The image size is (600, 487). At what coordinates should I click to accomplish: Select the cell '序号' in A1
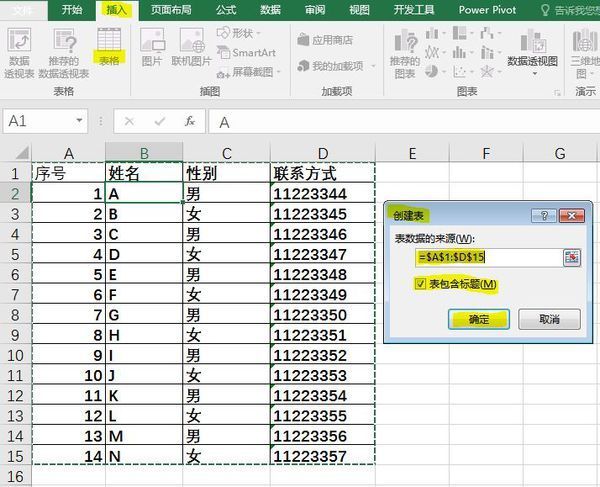pos(68,173)
